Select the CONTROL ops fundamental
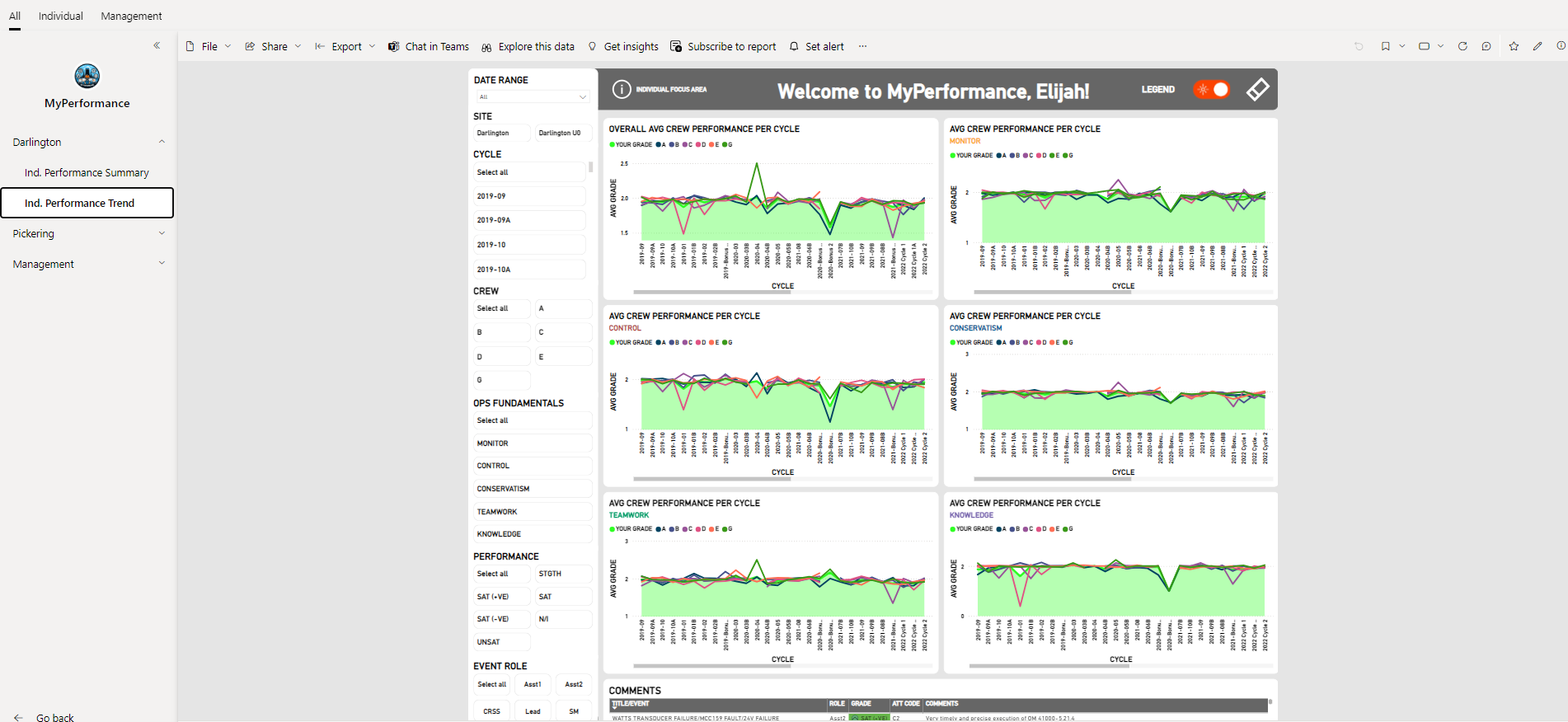This screenshot has height=722, width=1568. click(533, 466)
